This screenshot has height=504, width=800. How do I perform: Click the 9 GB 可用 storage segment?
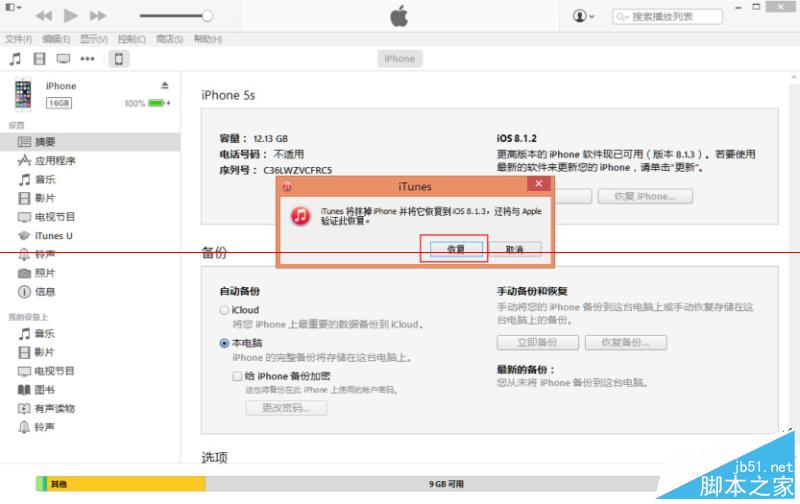click(x=433, y=484)
